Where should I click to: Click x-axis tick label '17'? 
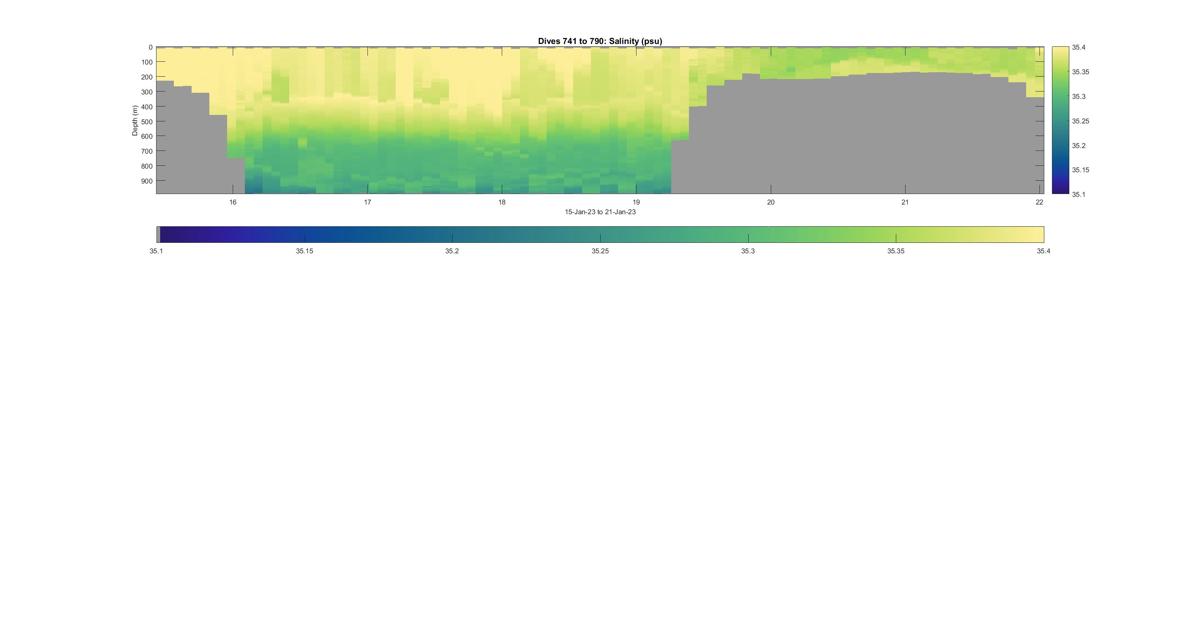pyautogui.click(x=367, y=202)
